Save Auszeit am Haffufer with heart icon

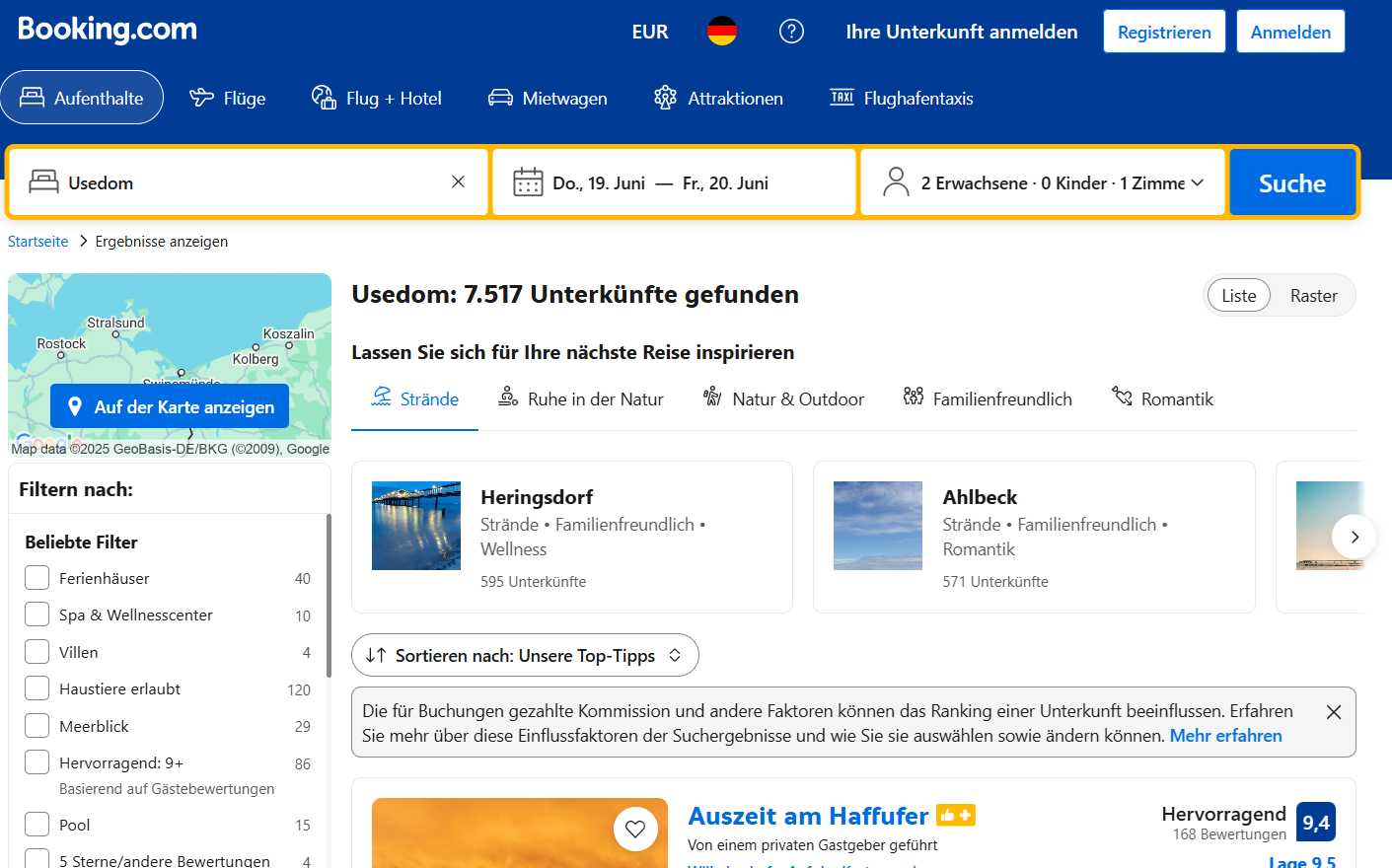[635, 829]
